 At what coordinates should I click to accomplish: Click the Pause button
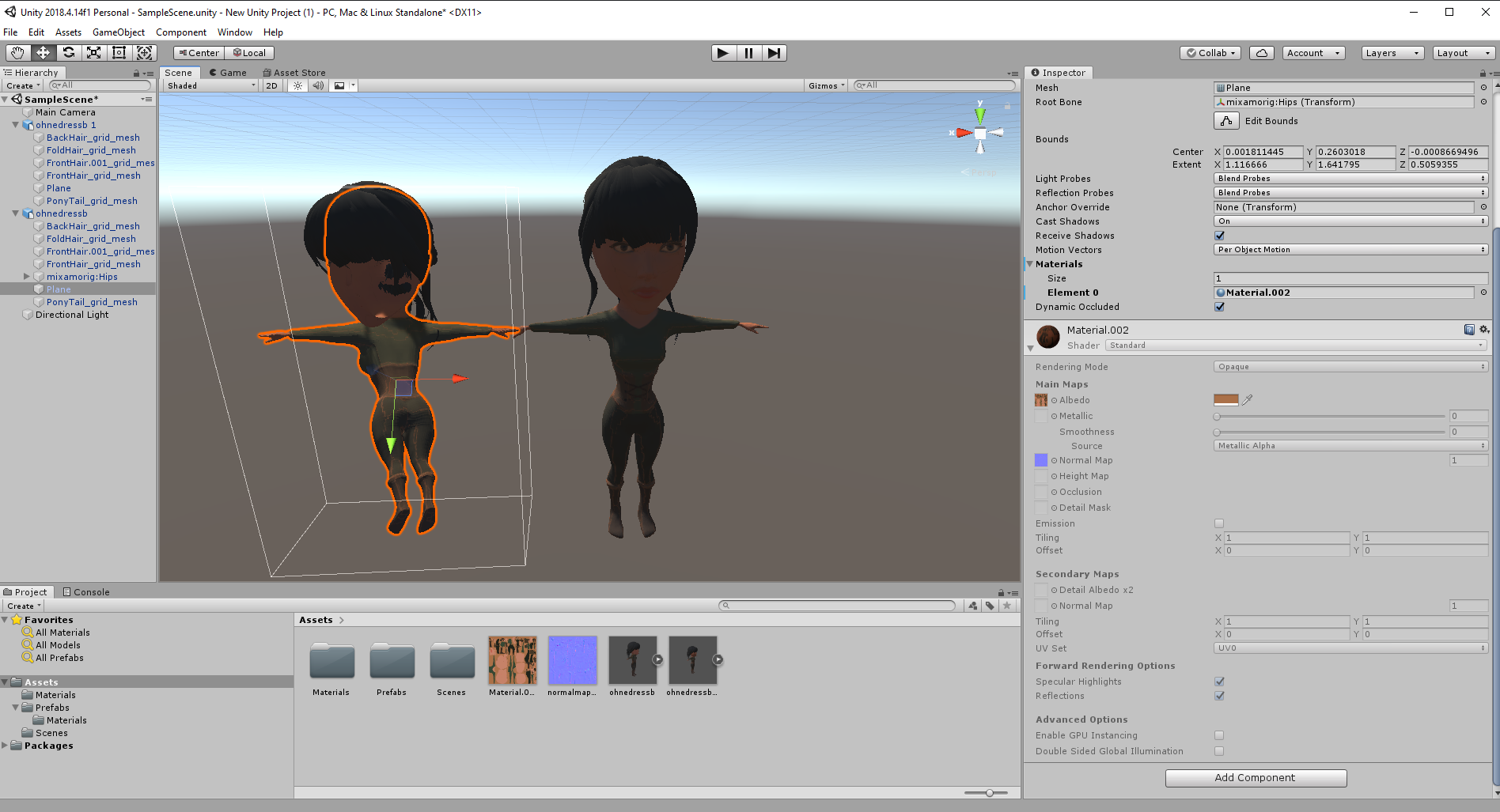(x=748, y=53)
